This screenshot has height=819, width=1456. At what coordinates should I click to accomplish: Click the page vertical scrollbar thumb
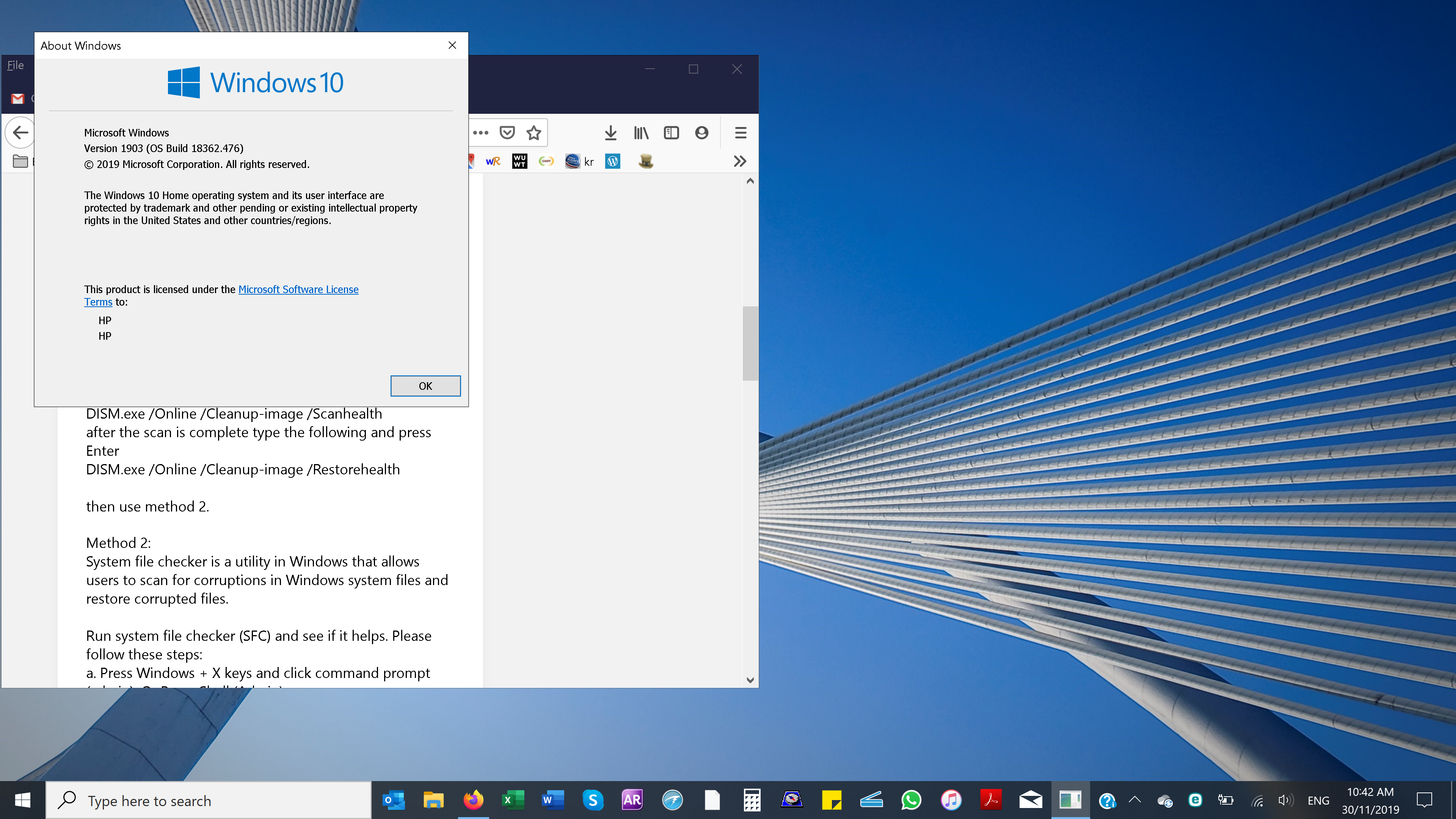click(750, 343)
